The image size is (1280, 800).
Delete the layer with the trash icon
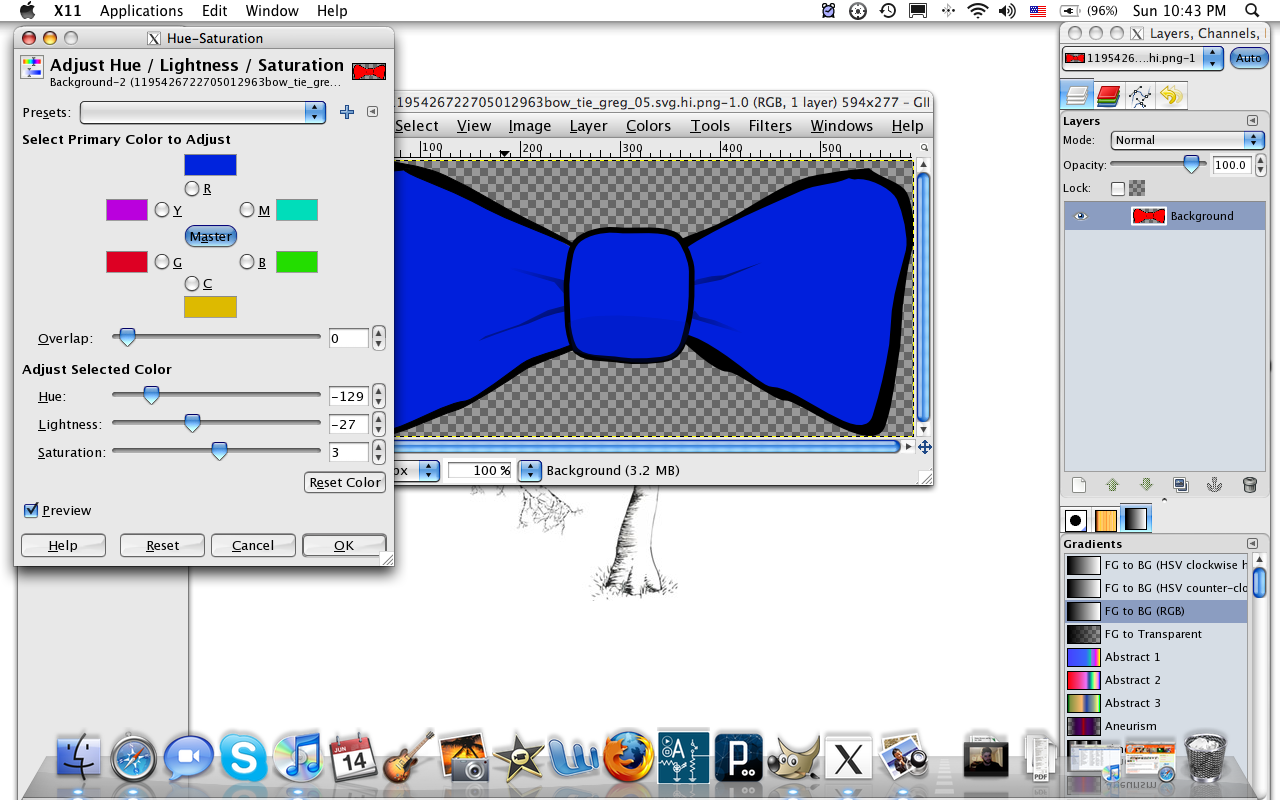click(1249, 485)
